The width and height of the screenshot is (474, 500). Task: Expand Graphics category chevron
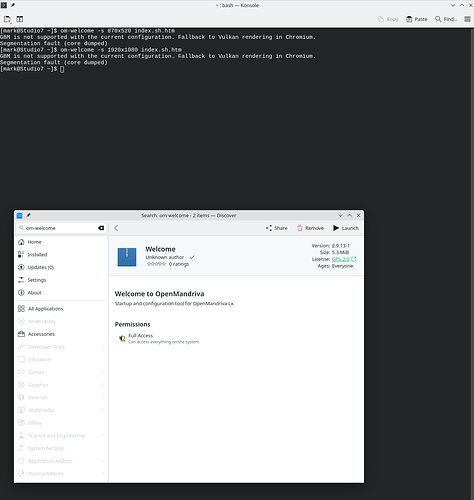(x=102, y=385)
